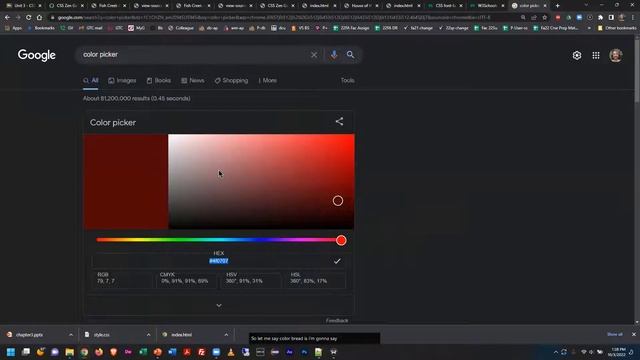Viewport: 640px width, 360px height.
Task: Launch Brave browser from the taskbar
Action: [x=113, y=352]
